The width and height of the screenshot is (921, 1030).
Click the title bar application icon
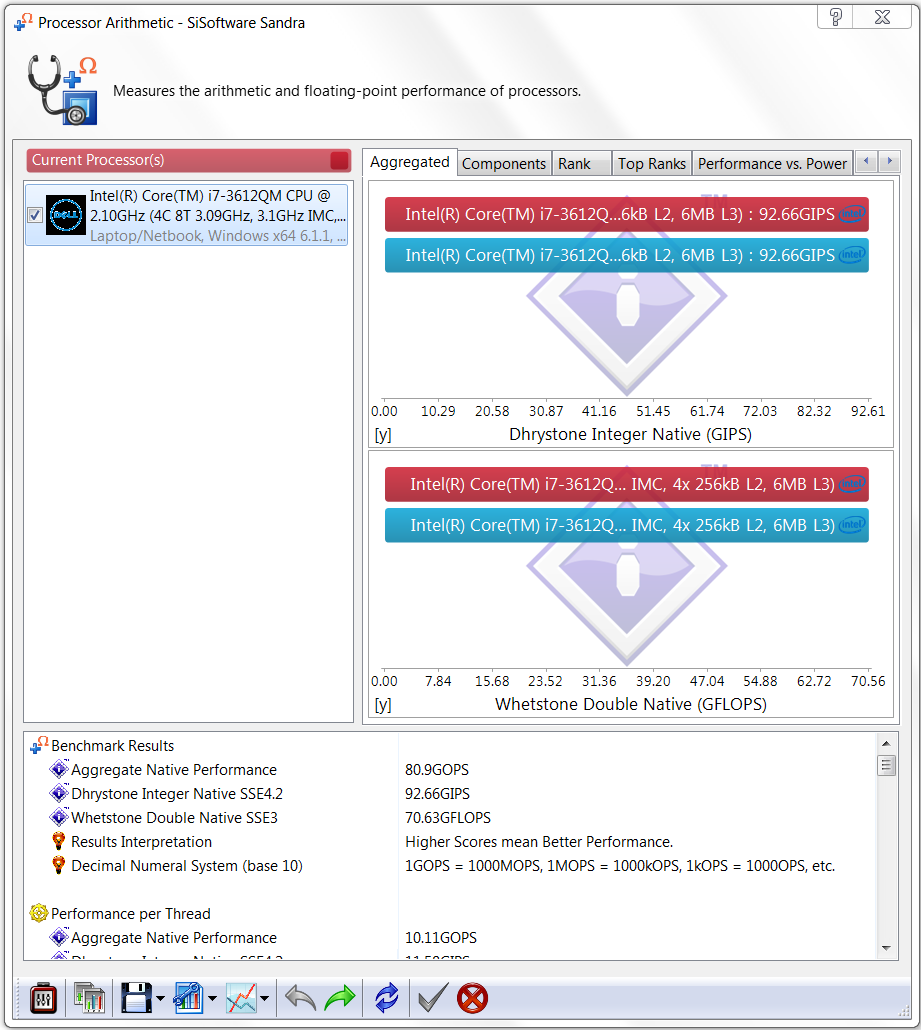click(23, 22)
